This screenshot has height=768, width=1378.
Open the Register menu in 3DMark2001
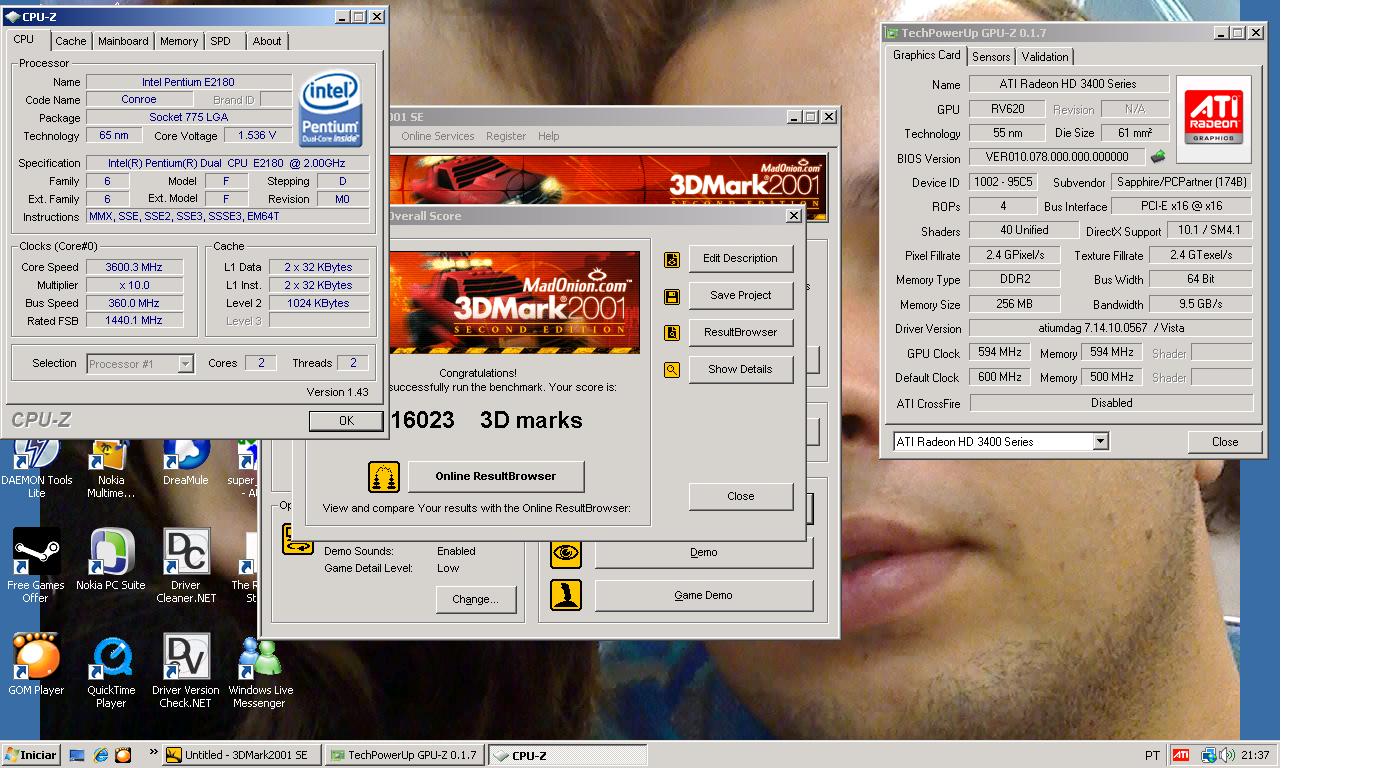pyautogui.click(x=506, y=136)
